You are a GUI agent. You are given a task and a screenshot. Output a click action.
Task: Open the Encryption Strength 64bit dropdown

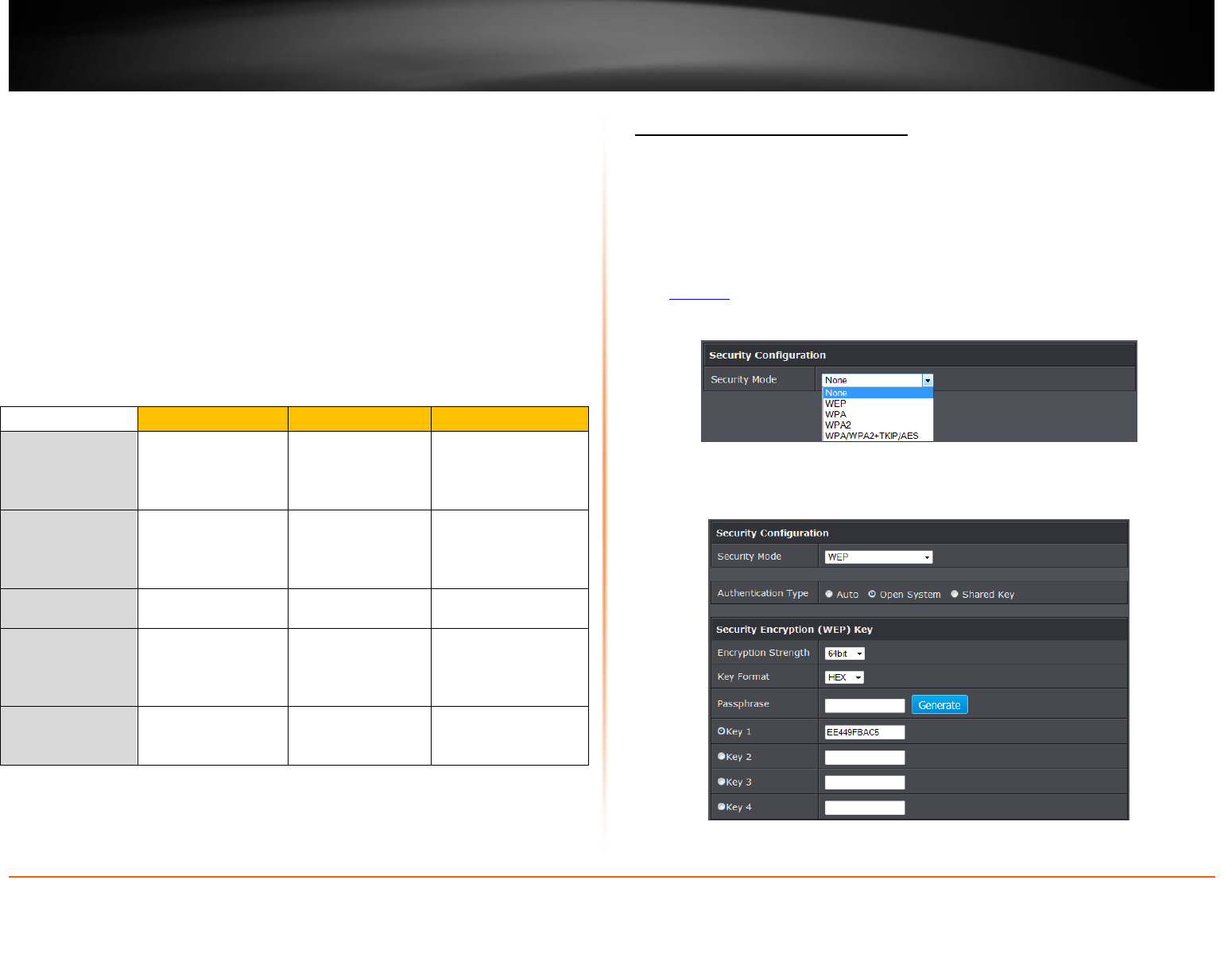coord(845,653)
